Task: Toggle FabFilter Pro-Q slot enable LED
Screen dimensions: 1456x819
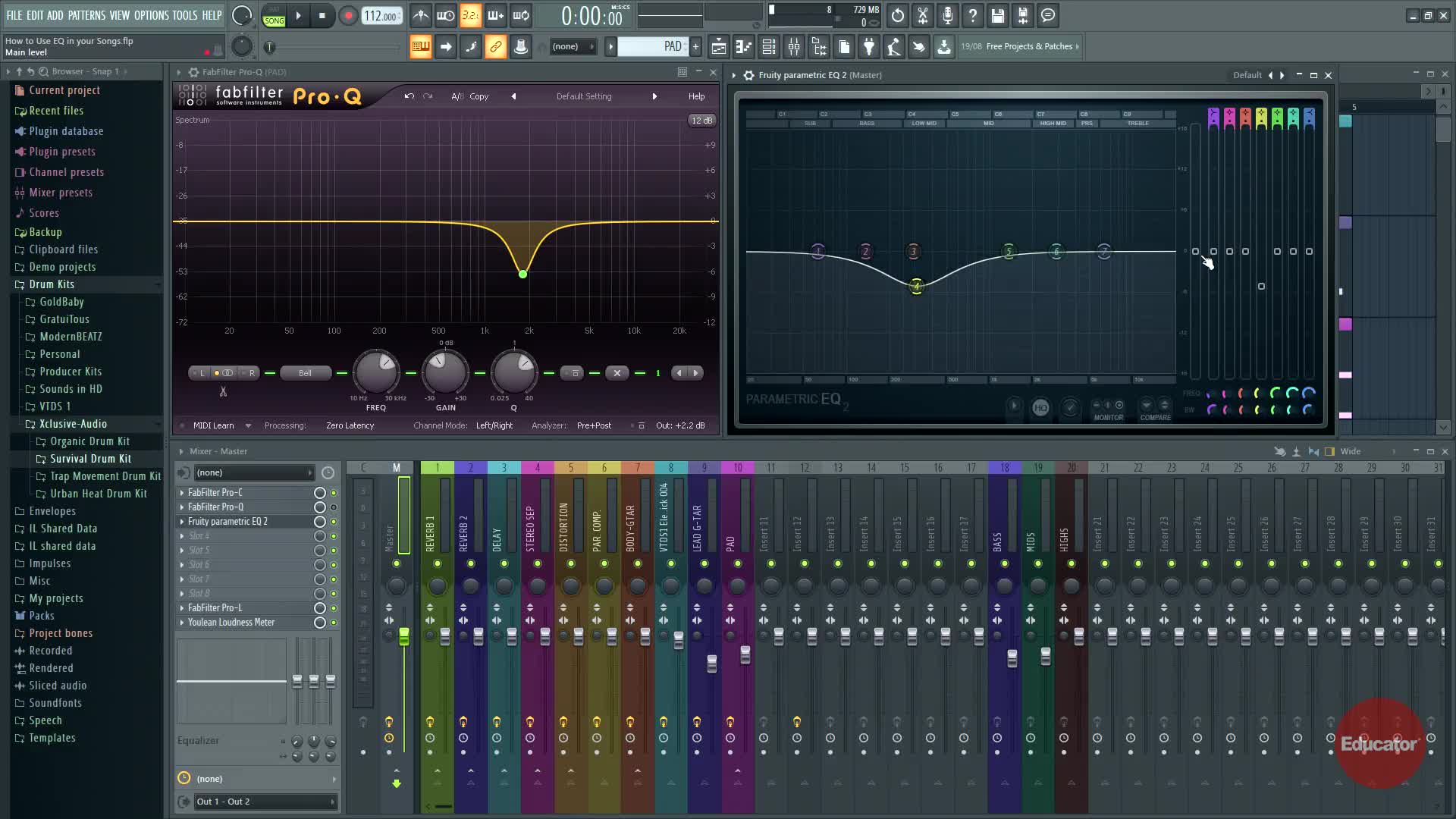Action: click(x=333, y=507)
